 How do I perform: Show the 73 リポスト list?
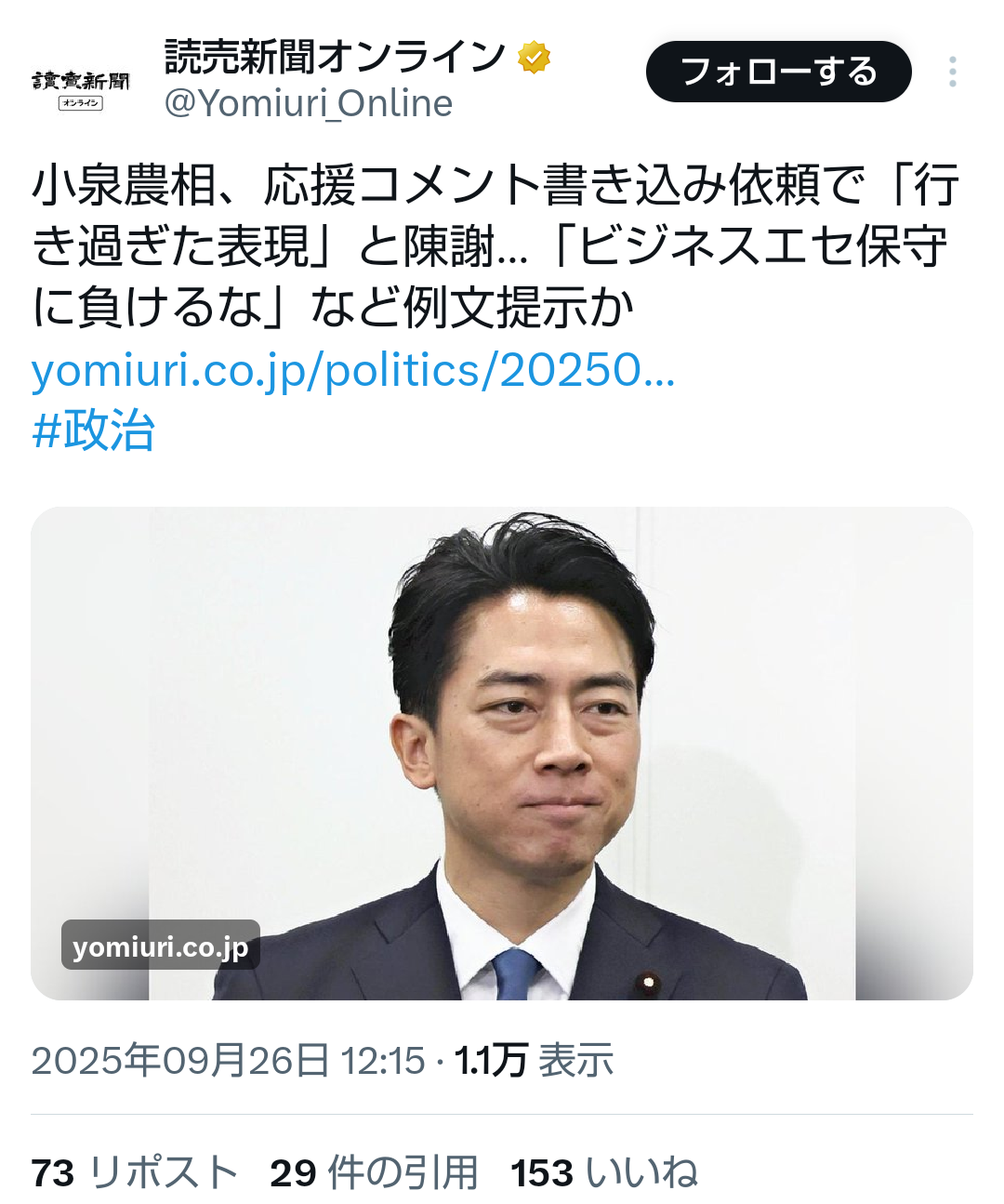click(x=135, y=1172)
